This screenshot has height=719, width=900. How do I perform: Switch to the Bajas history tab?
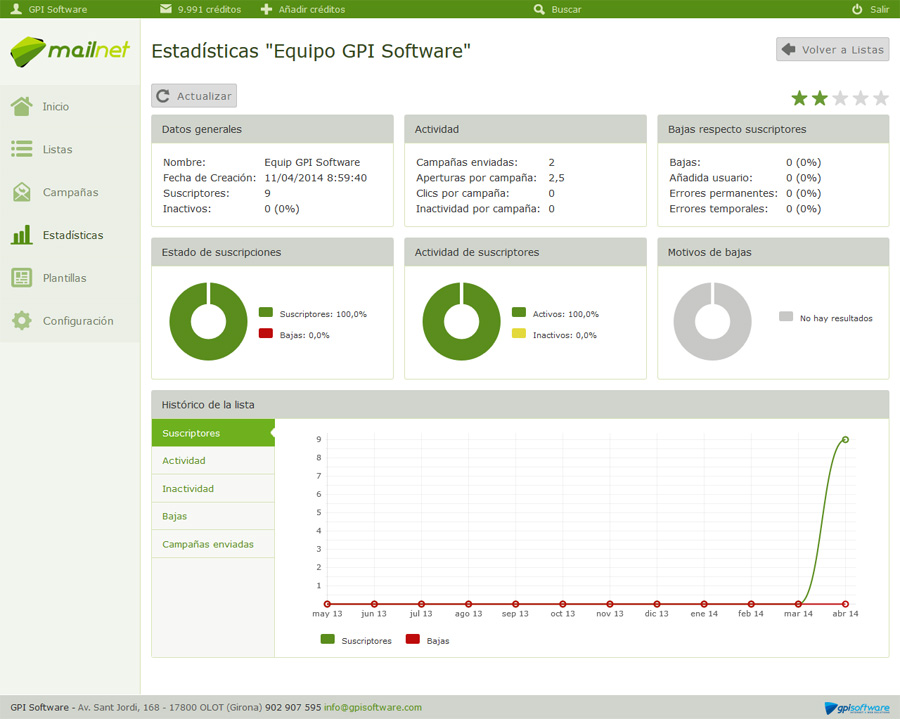213,516
